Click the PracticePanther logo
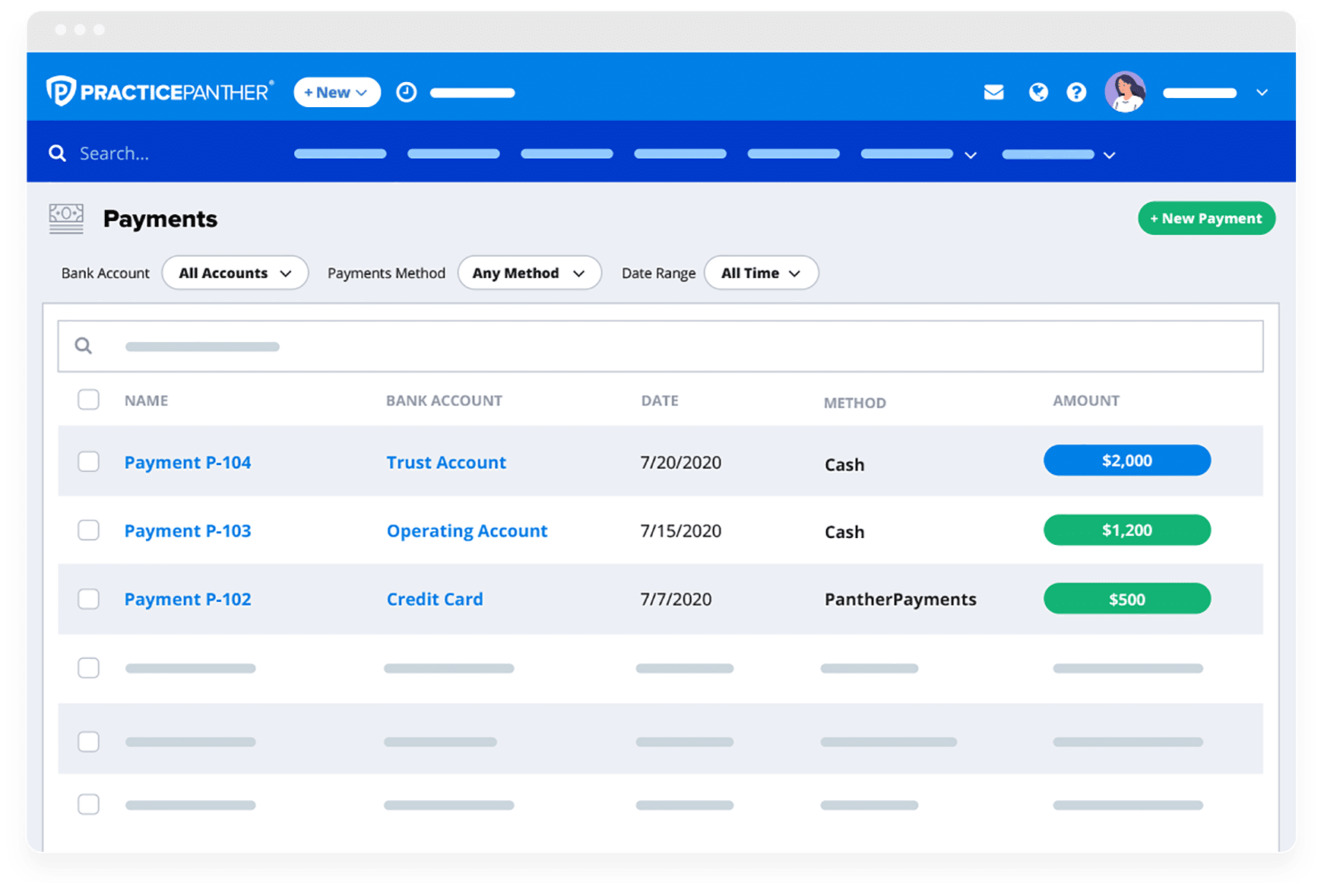 159,92
